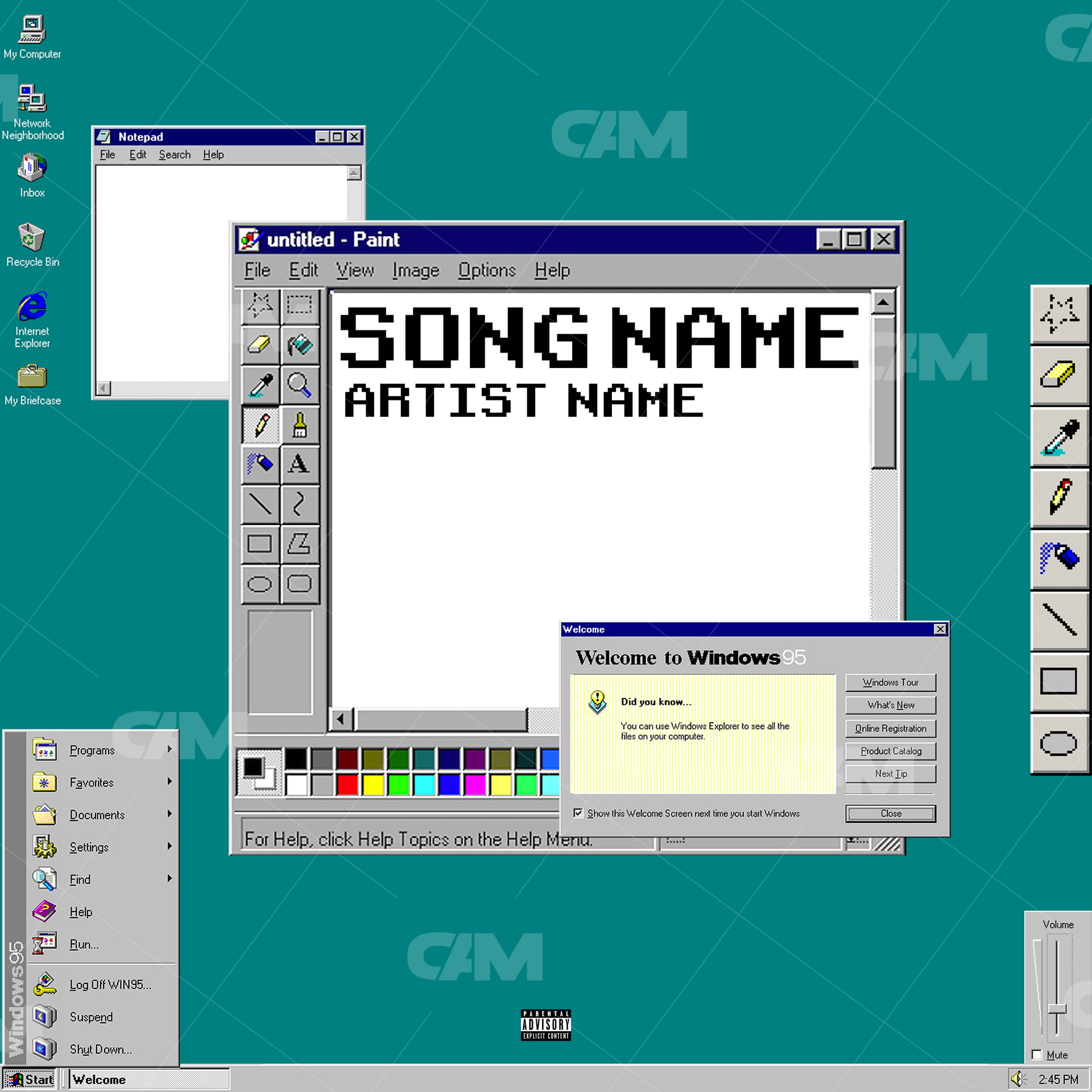
Task: Select the Text tool (letter A)
Action: pyautogui.click(x=299, y=464)
